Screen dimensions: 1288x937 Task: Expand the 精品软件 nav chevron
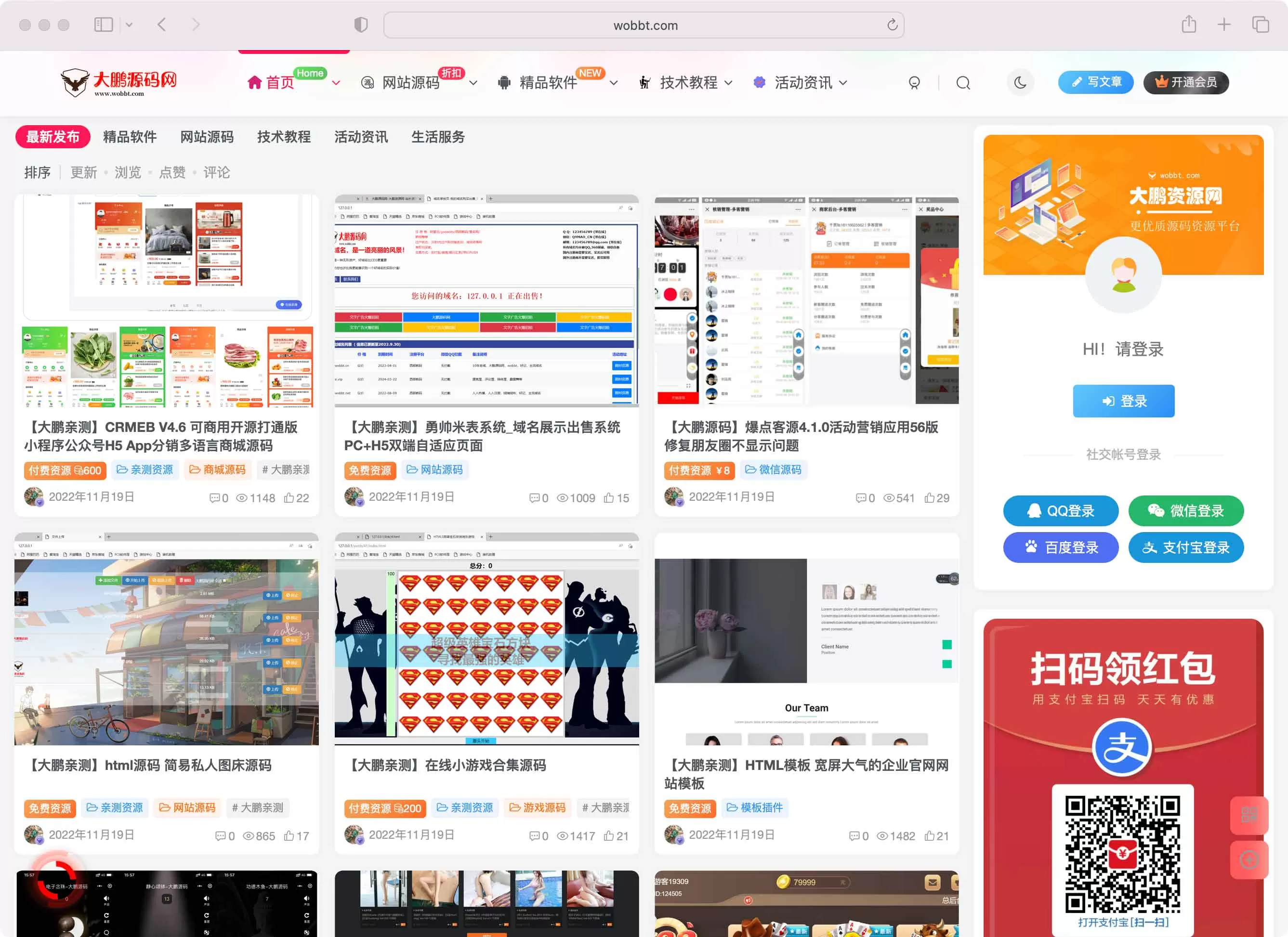click(x=613, y=83)
